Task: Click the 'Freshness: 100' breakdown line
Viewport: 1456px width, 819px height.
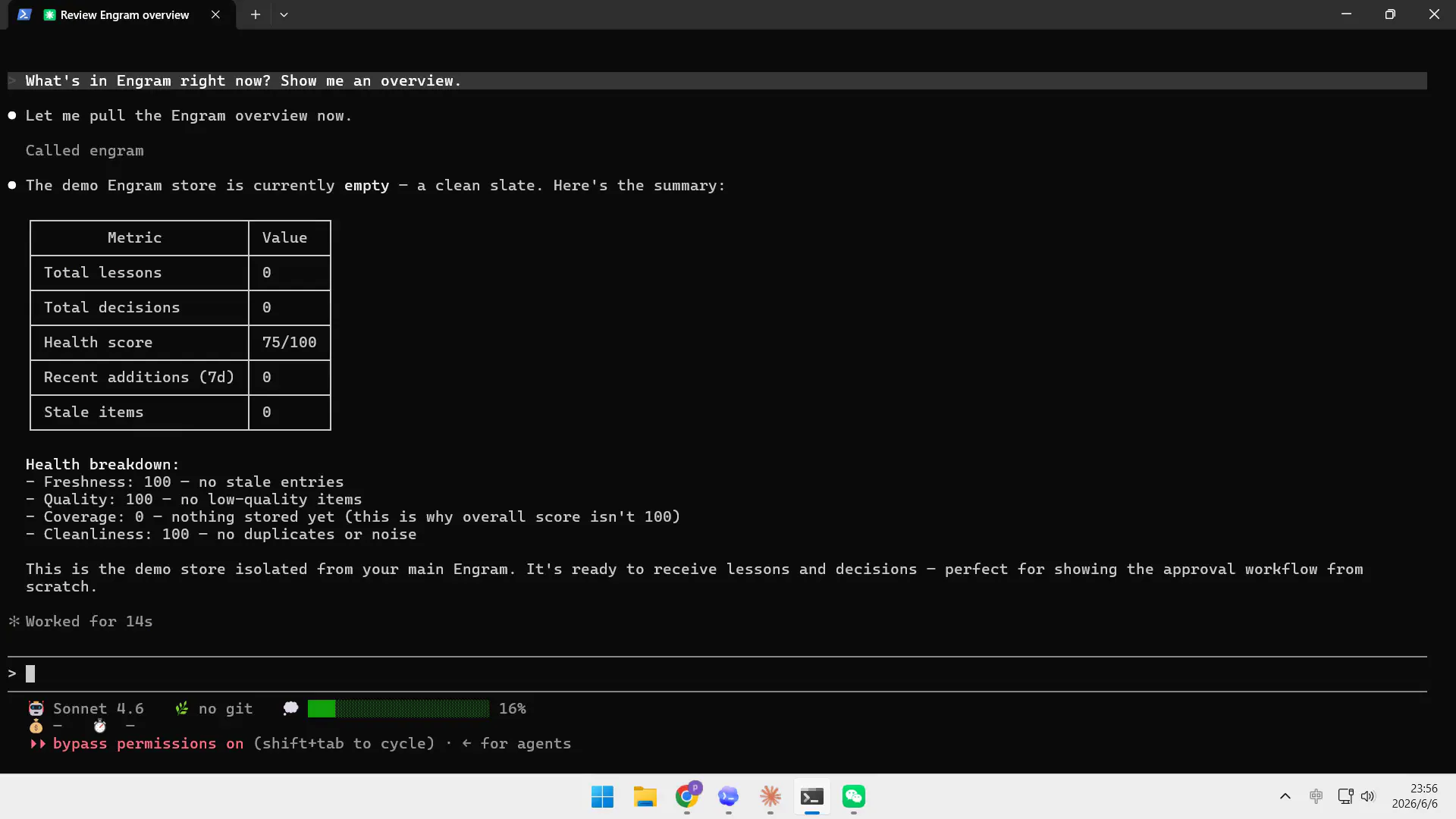Action: pos(185,482)
